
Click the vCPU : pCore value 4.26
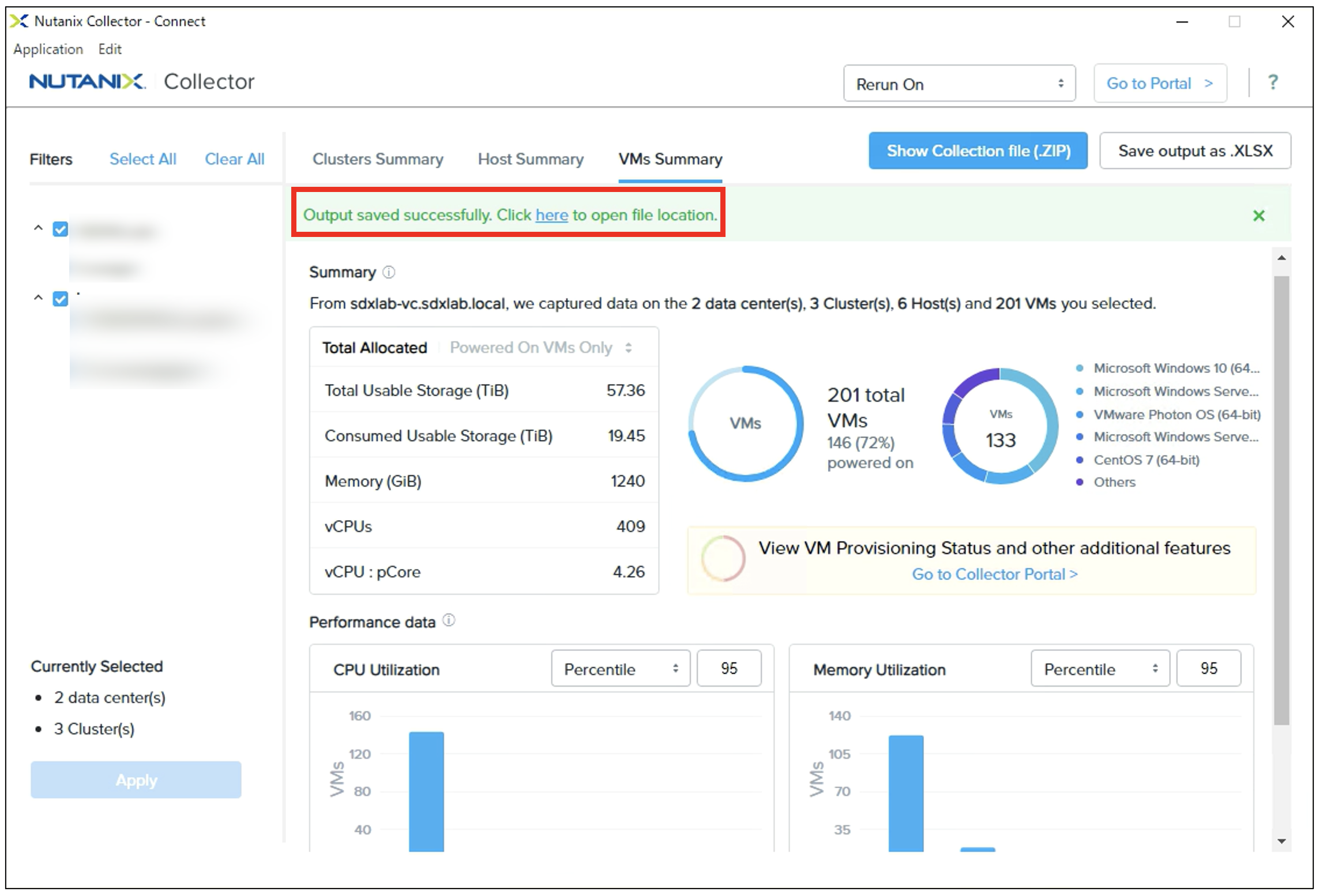pos(629,572)
